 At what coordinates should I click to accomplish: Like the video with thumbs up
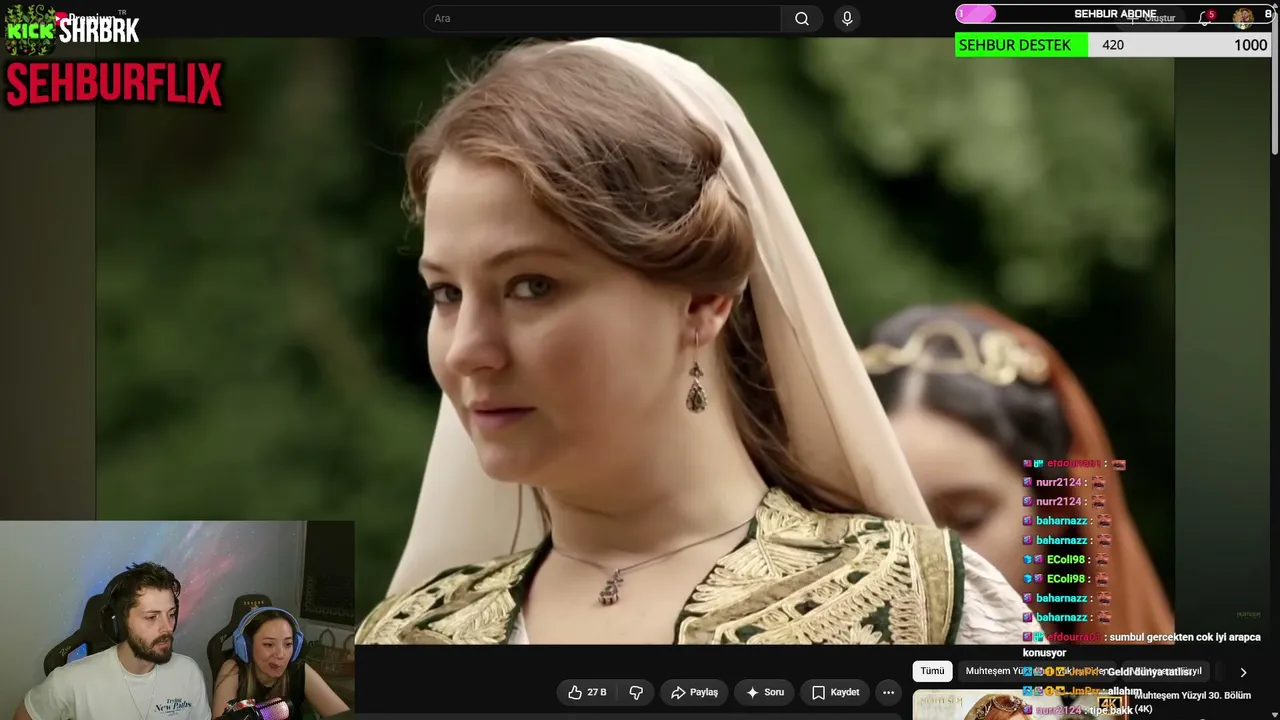coord(587,692)
